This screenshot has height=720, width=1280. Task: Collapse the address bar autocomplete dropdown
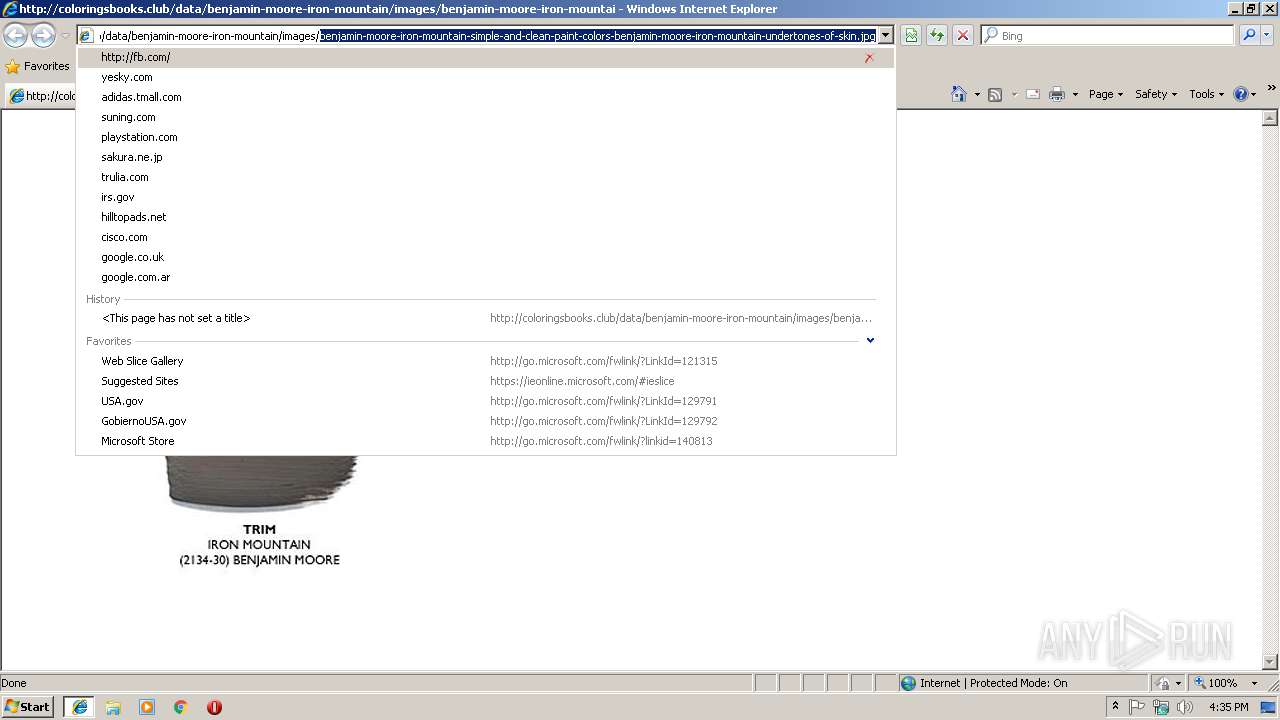(x=885, y=36)
